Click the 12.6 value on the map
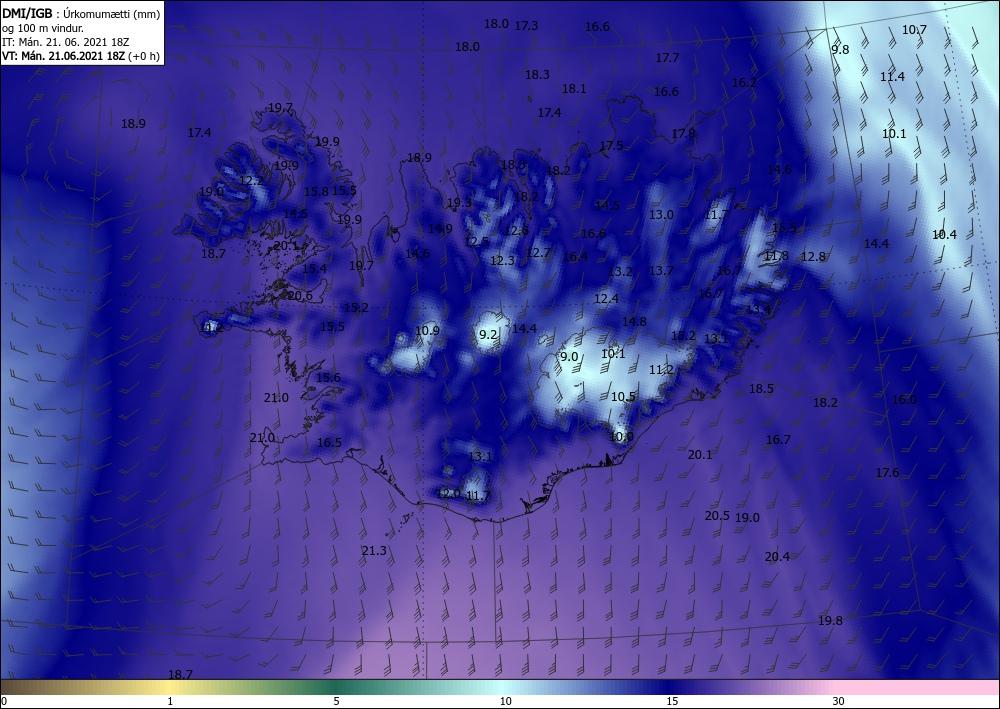The width and height of the screenshot is (1000, 709). point(516,231)
